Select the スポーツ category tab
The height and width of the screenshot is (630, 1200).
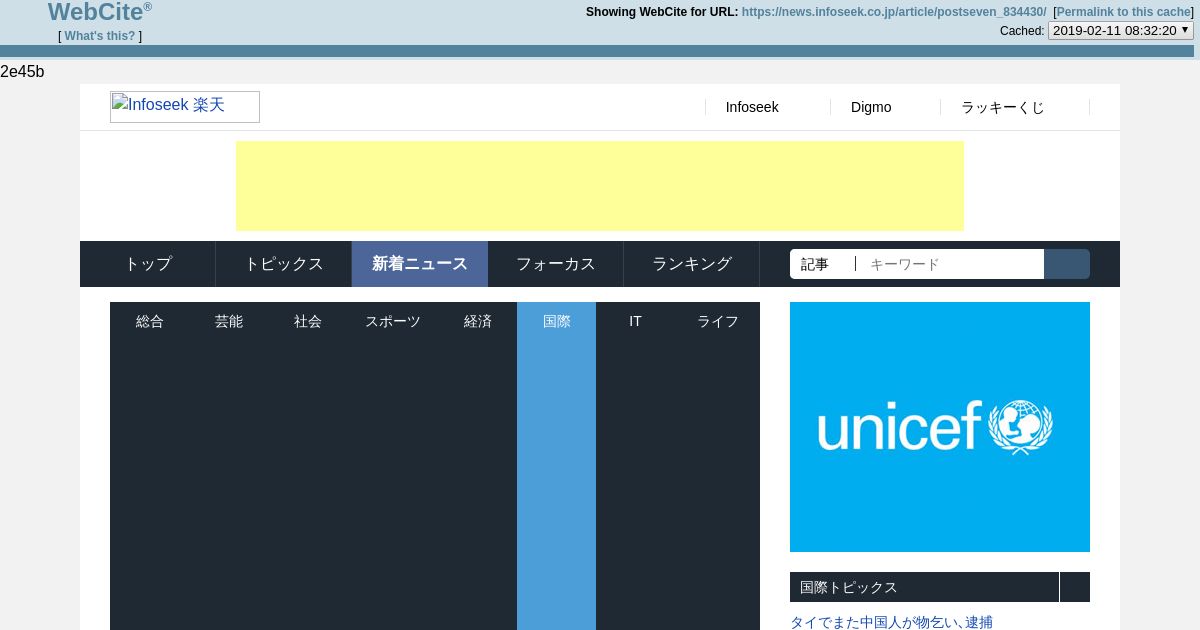click(393, 321)
